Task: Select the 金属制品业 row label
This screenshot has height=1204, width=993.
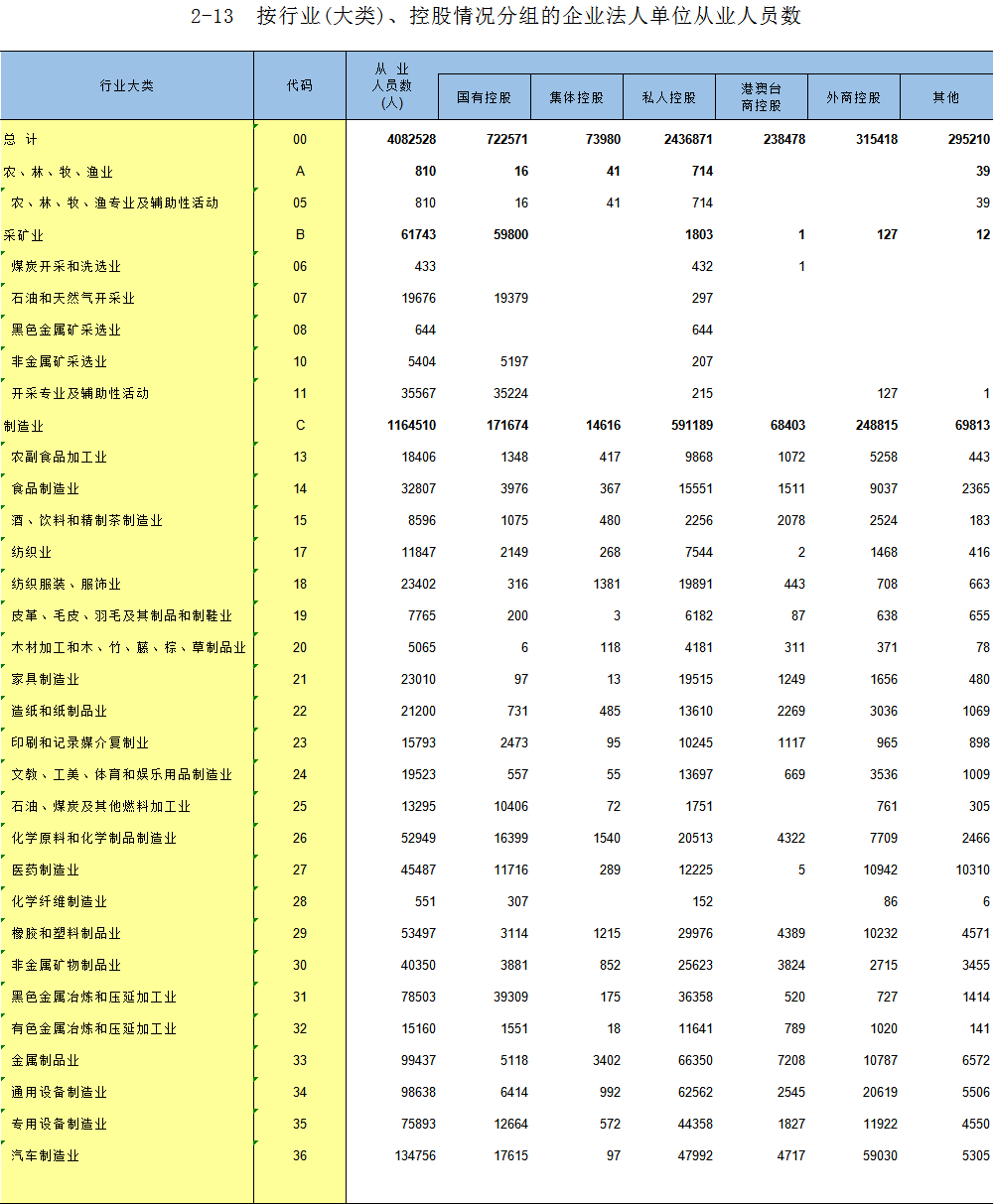Action: (x=45, y=1061)
